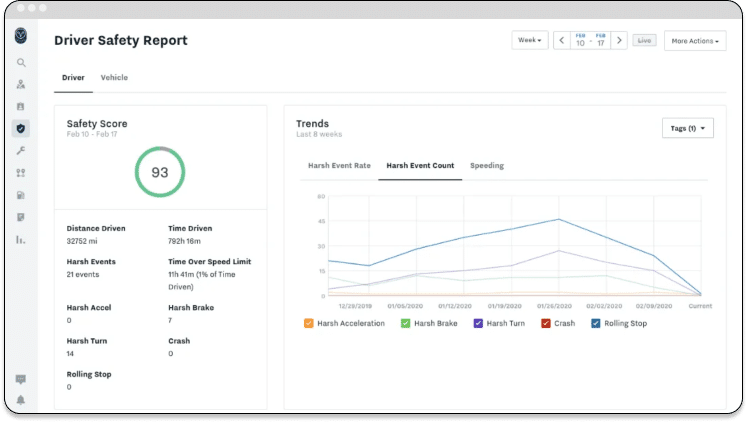Click the 'Harsh Turn' stat label
This screenshot has height=422, width=747.
click(87, 341)
